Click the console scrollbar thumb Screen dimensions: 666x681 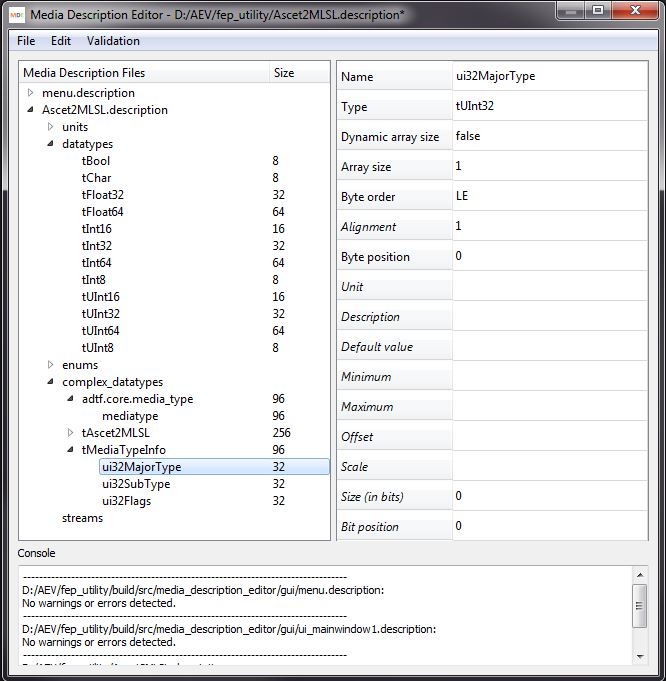tap(639, 605)
